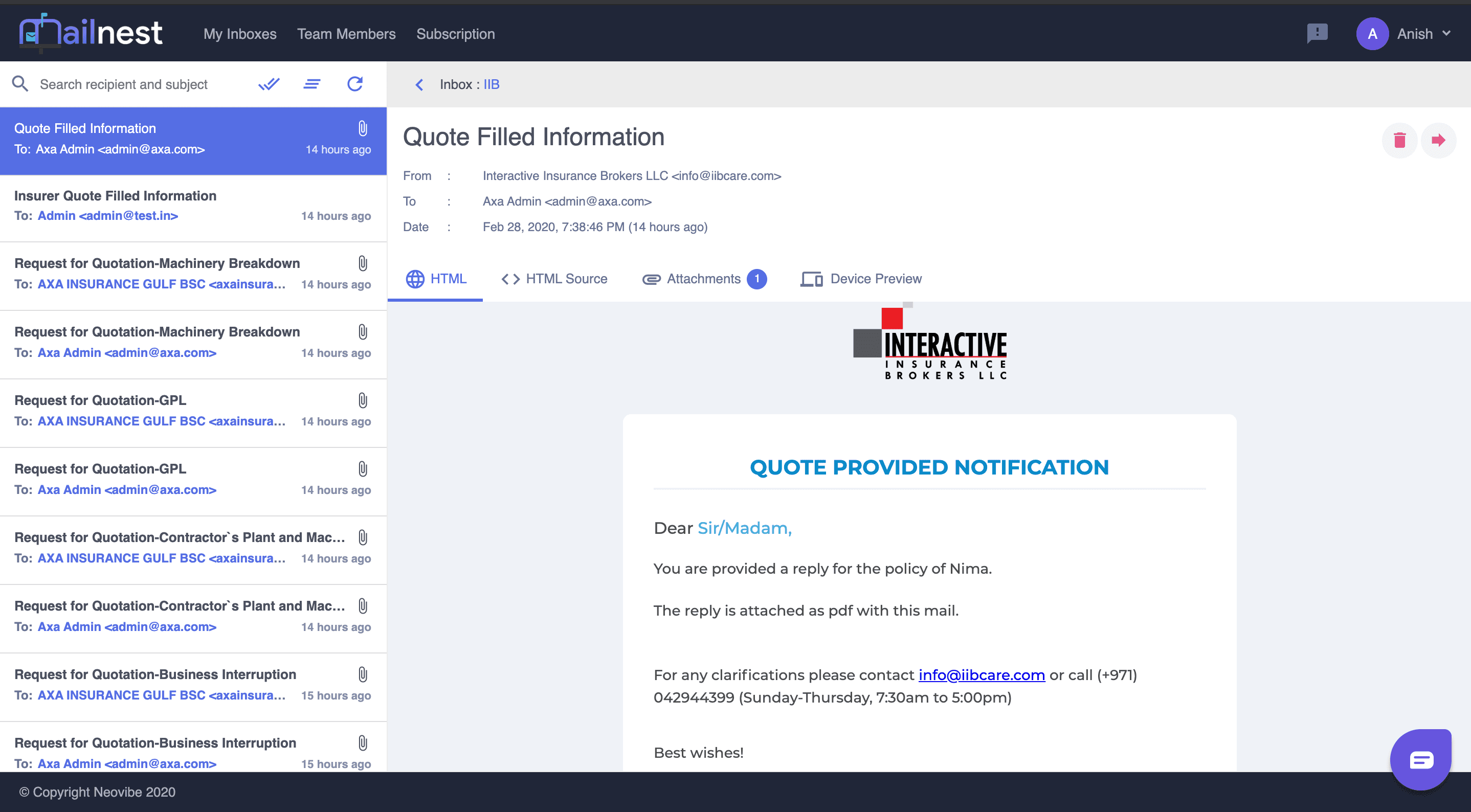The image size is (1471, 812).
Task: Click clip on Business Interruption email to AXA INSURANCE
Action: [363, 674]
